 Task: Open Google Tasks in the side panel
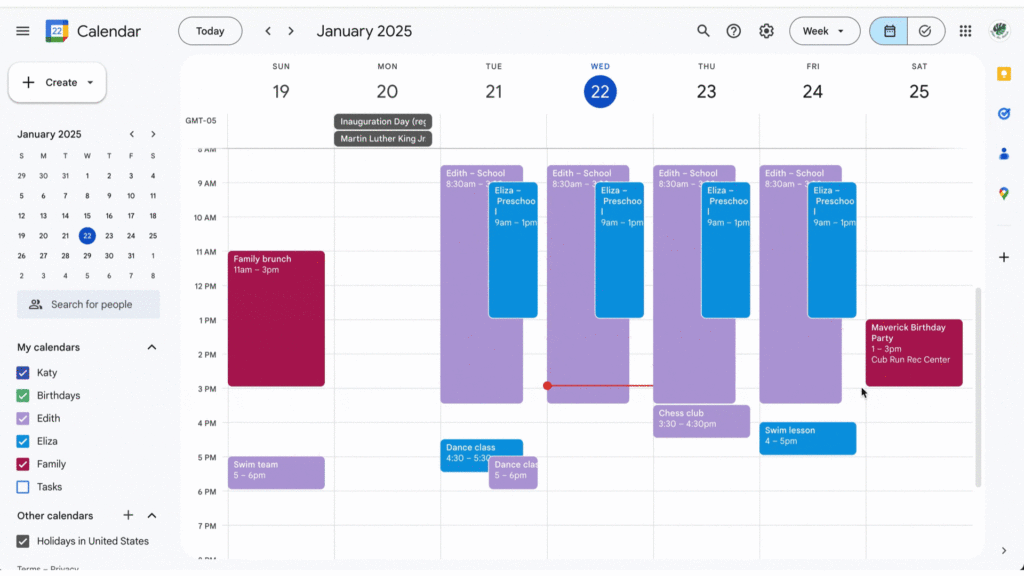1004,113
